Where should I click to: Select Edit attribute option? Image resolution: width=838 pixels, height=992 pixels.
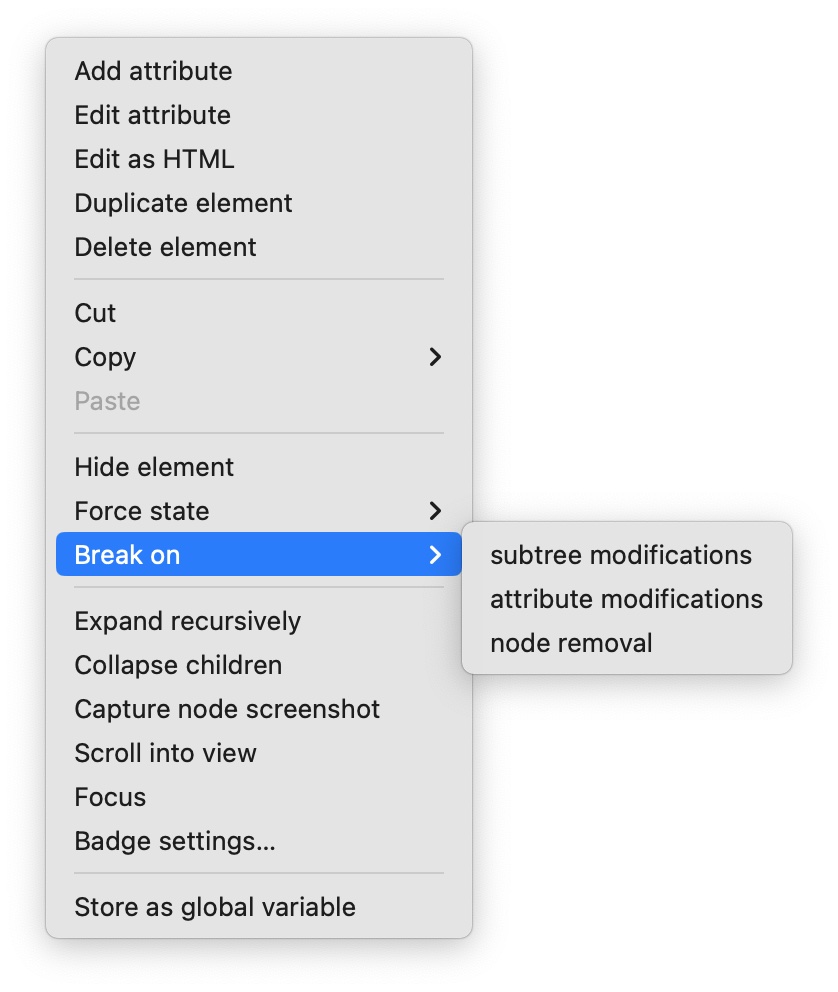pos(152,115)
